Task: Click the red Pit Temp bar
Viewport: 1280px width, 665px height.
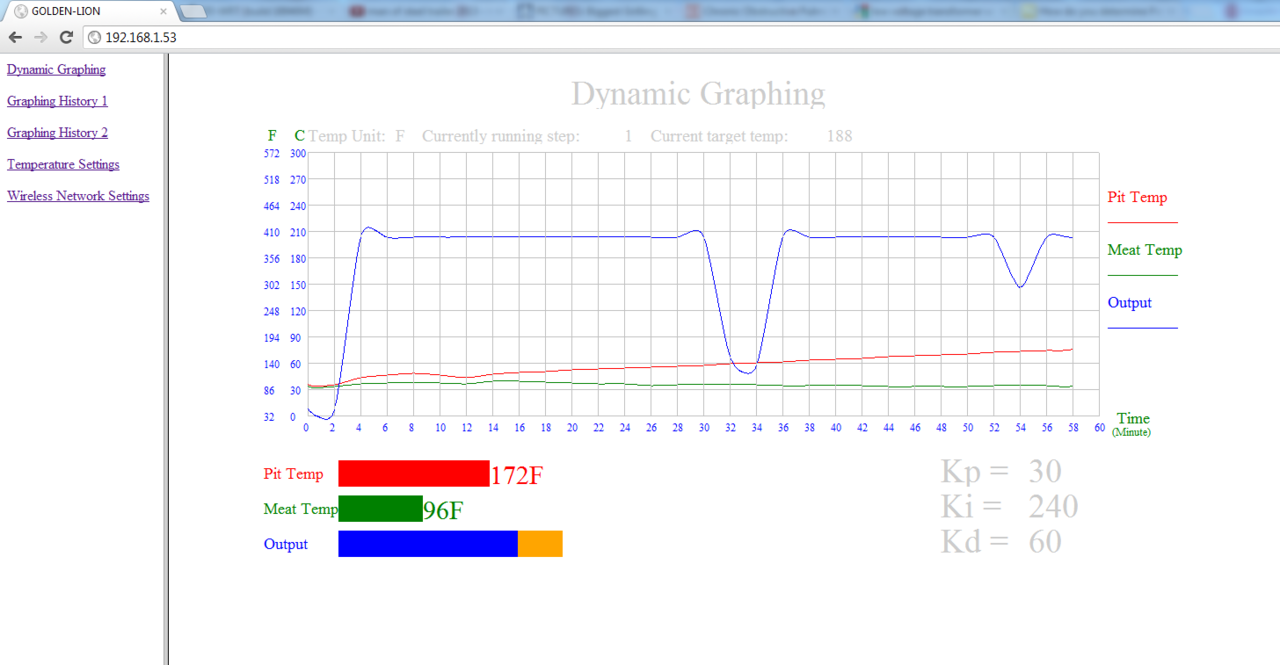Action: tap(413, 474)
